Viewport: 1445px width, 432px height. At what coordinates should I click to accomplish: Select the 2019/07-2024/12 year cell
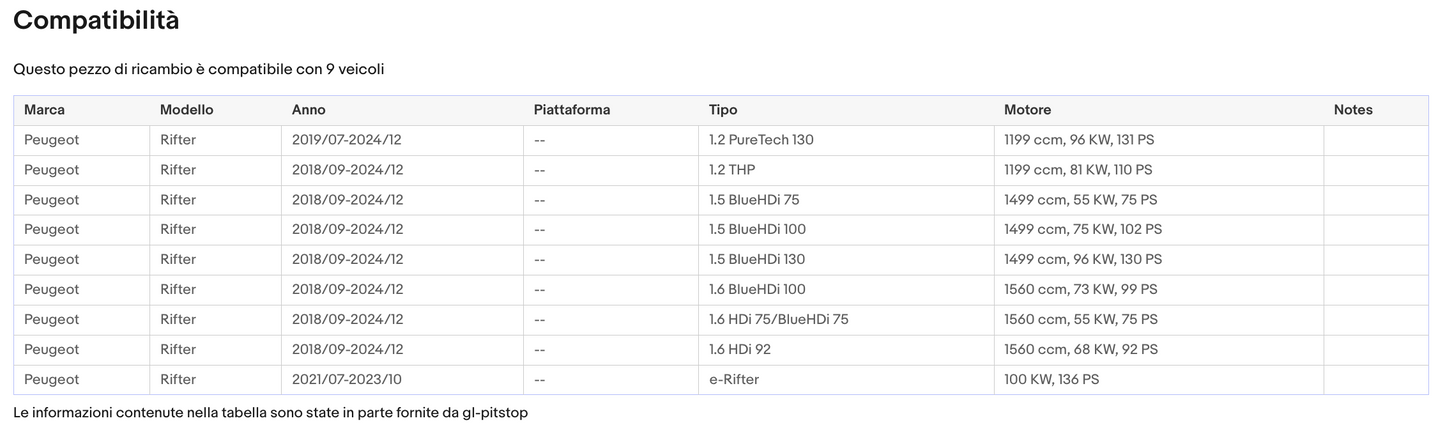click(x=347, y=140)
